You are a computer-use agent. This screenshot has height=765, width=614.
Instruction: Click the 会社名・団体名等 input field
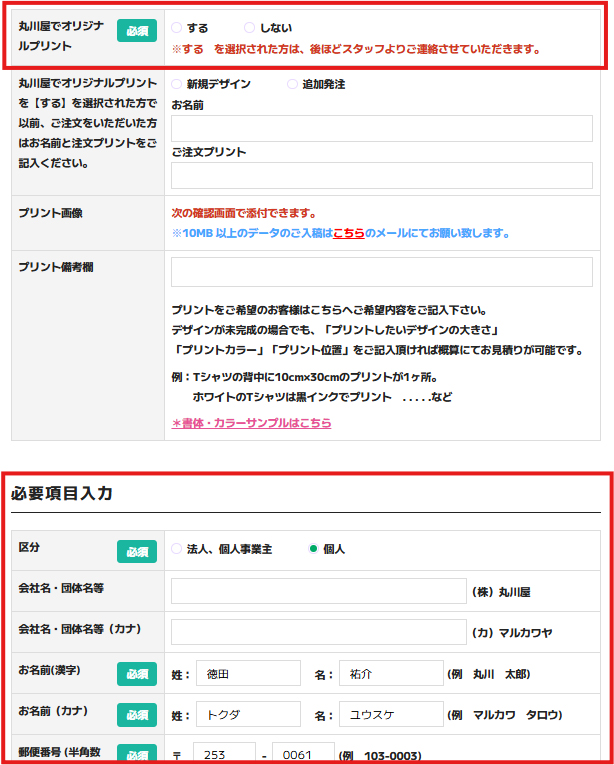(319, 591)
